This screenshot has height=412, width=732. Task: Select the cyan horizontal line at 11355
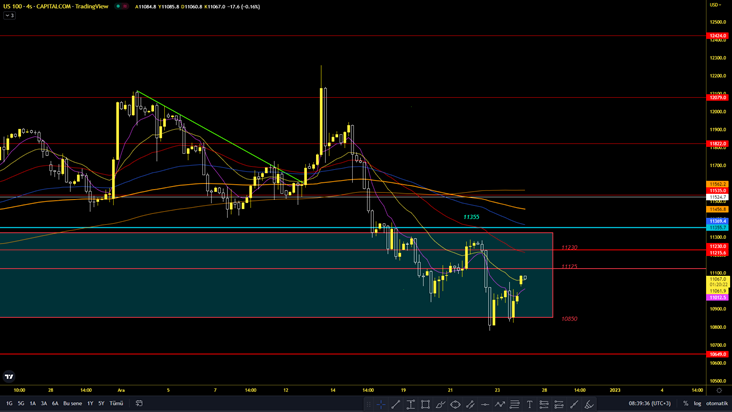(352, 228)
